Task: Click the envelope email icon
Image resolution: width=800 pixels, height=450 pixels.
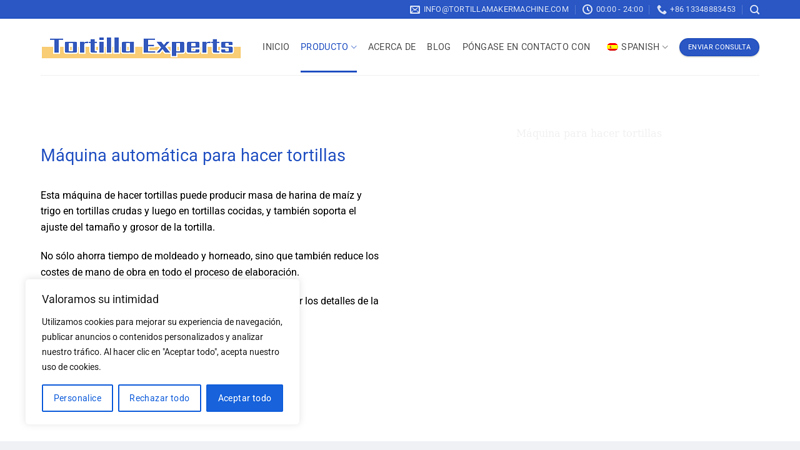Action: 415,10
